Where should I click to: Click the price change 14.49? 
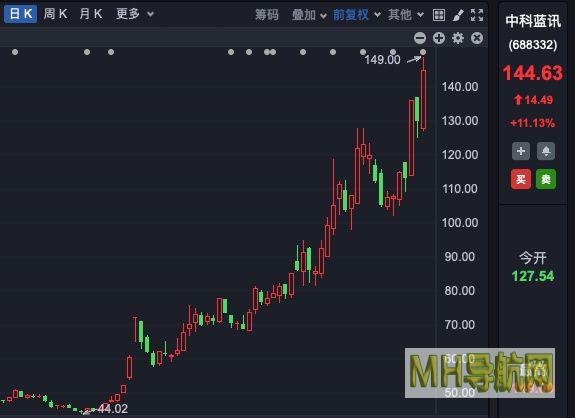pos(534,100)
